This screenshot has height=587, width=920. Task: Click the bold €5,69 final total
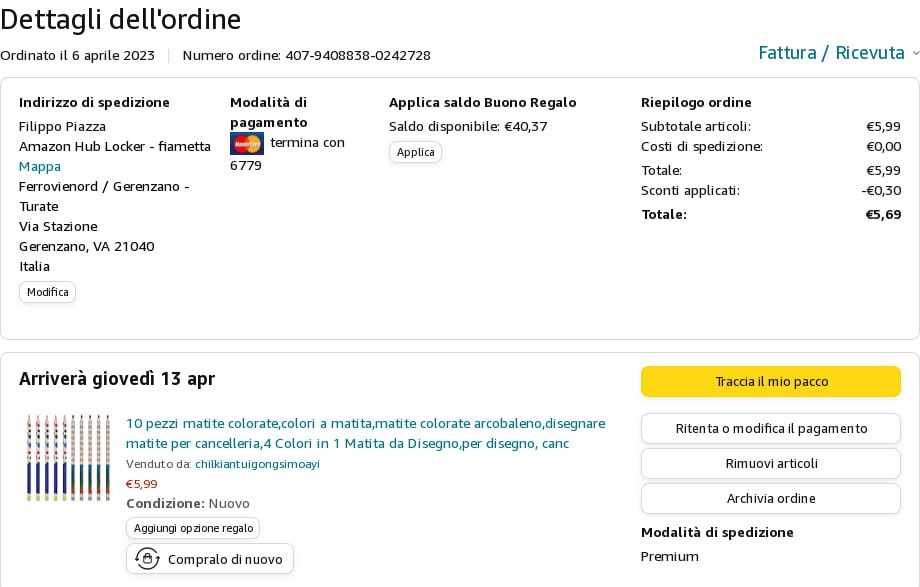click(883, 214)
